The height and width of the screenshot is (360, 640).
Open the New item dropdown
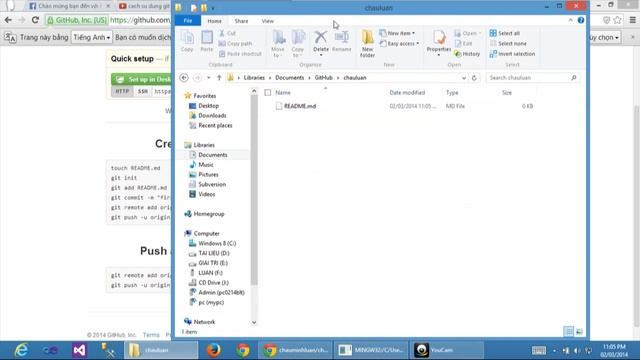coord(397,33)
